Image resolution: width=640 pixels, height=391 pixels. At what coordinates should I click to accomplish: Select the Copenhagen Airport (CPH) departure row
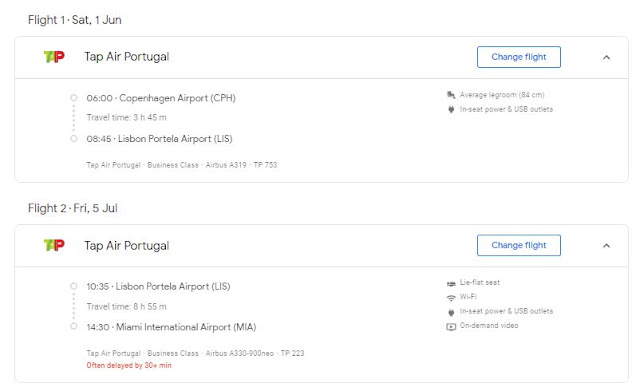161,98
